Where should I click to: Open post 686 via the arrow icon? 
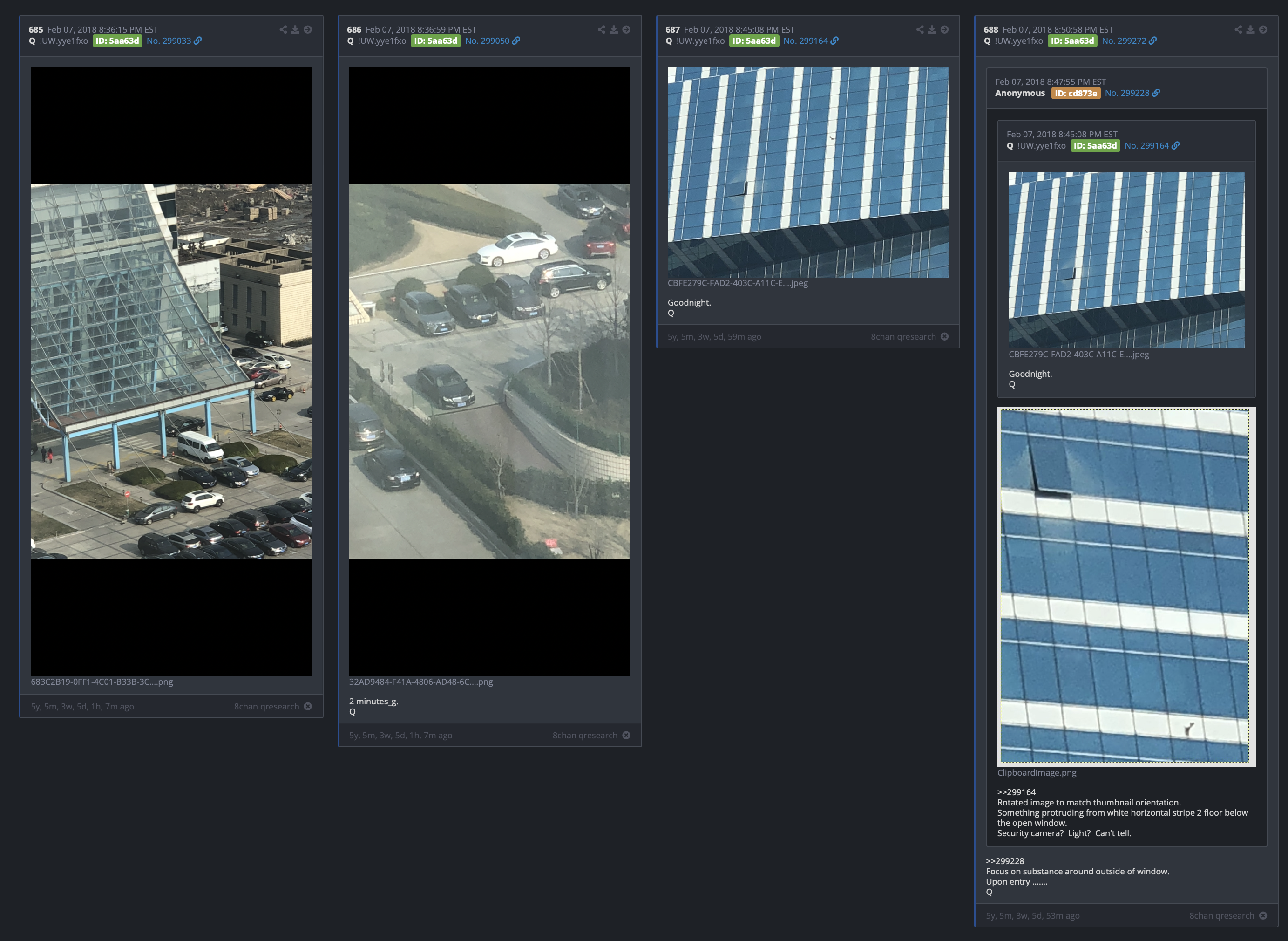[626, 30]
